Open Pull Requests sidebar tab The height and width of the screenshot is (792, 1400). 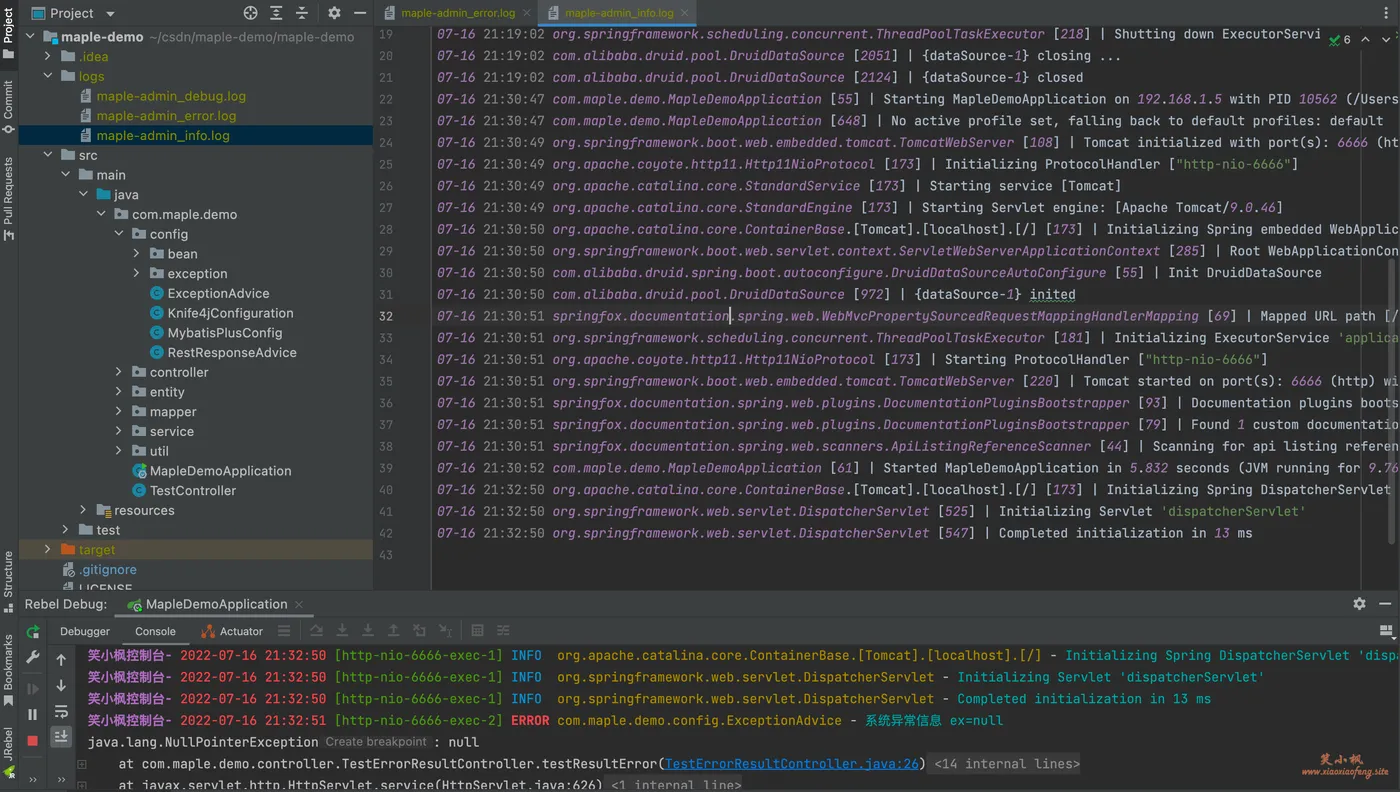[8, 198]
